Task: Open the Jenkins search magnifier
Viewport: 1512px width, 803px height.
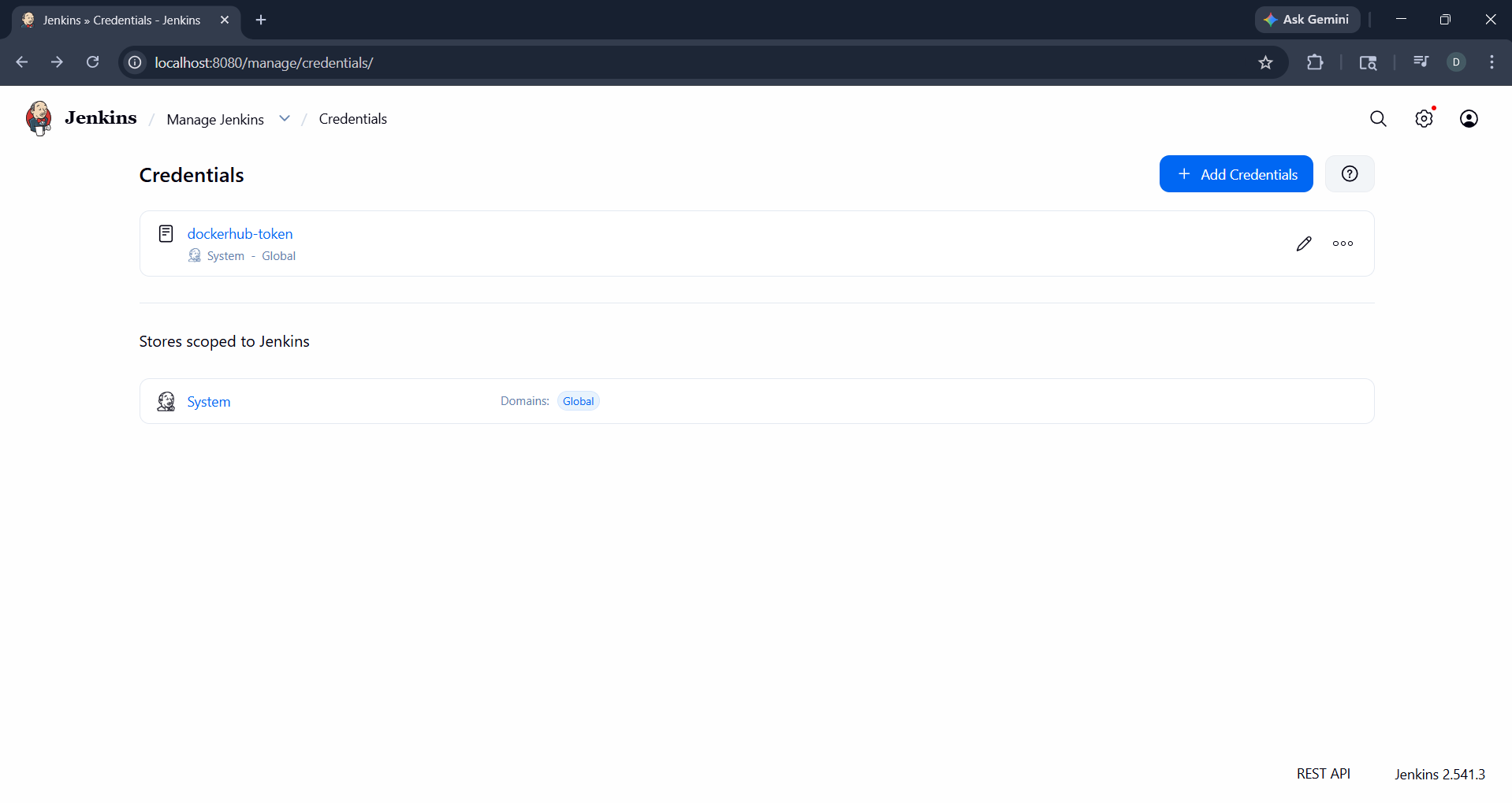Action: point(1378,118)
